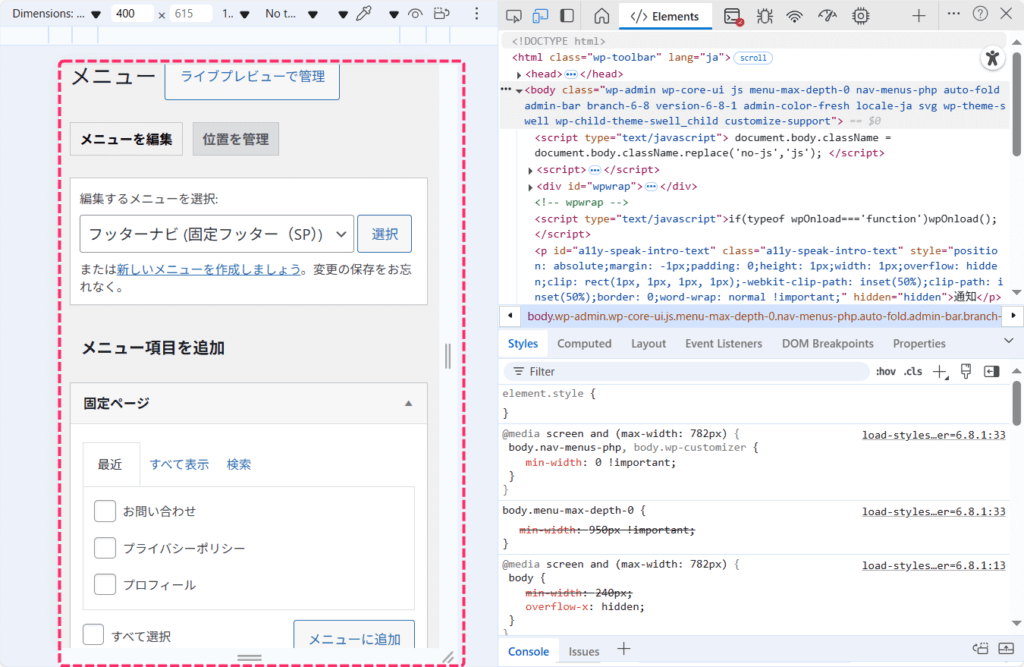Open the Sources bug icon
The width and height of the screenshot is (1024, 667).
[x=764, y=16]
